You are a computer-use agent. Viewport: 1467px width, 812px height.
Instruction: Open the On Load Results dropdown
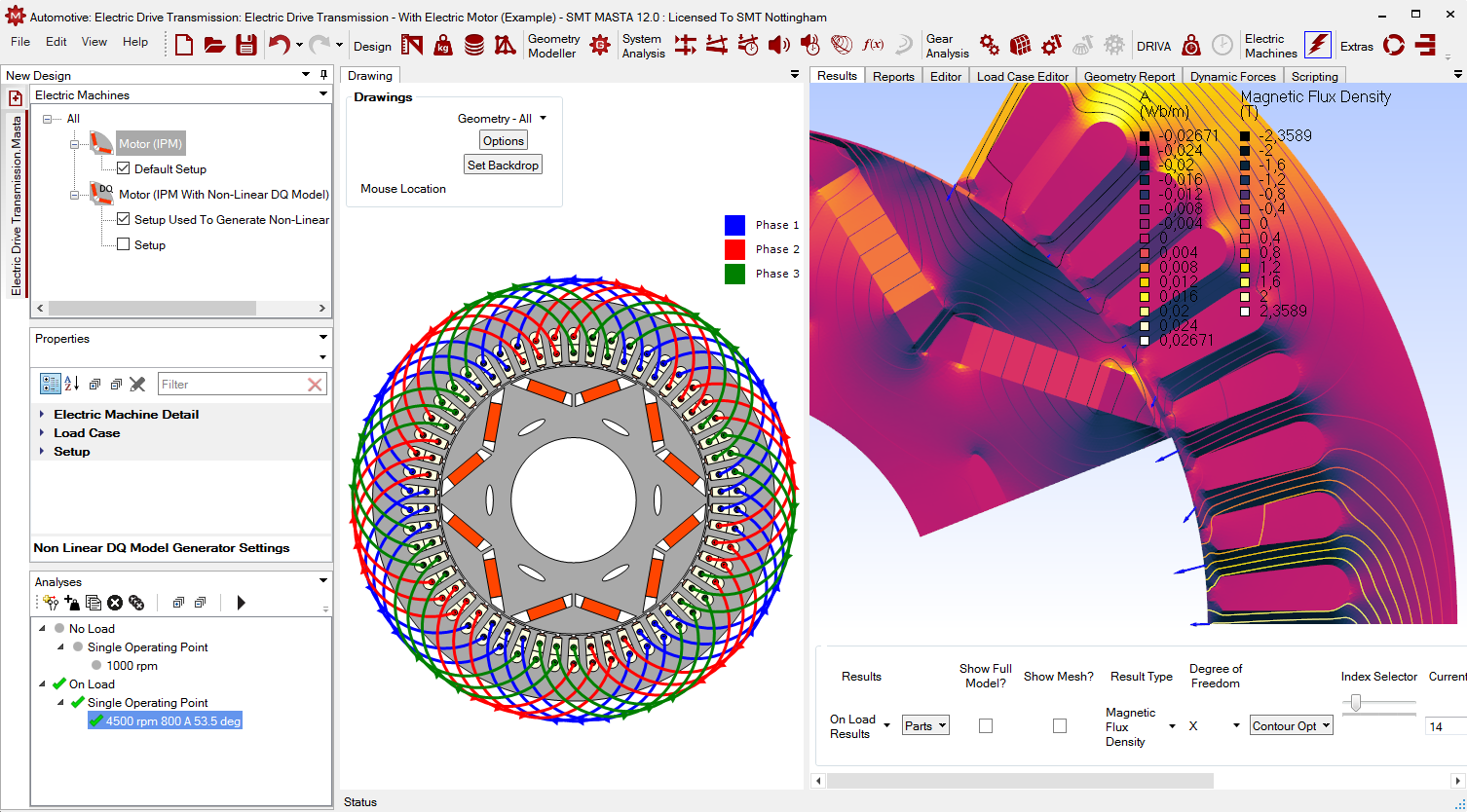click(x=859, y=726)
